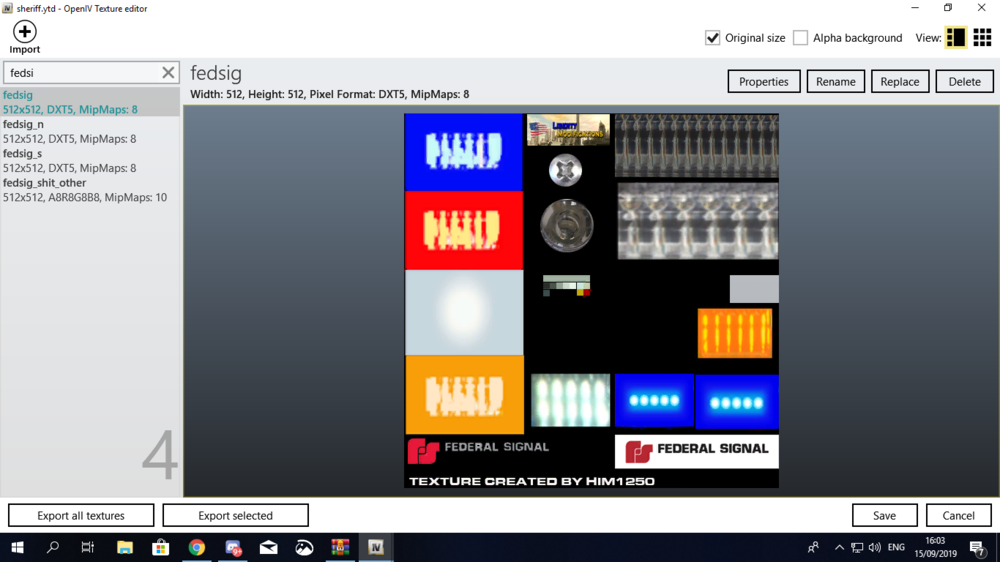Select the fedsig_shit_other texture entry
This screenshot has width=1000, height=562.
point(90,190)
